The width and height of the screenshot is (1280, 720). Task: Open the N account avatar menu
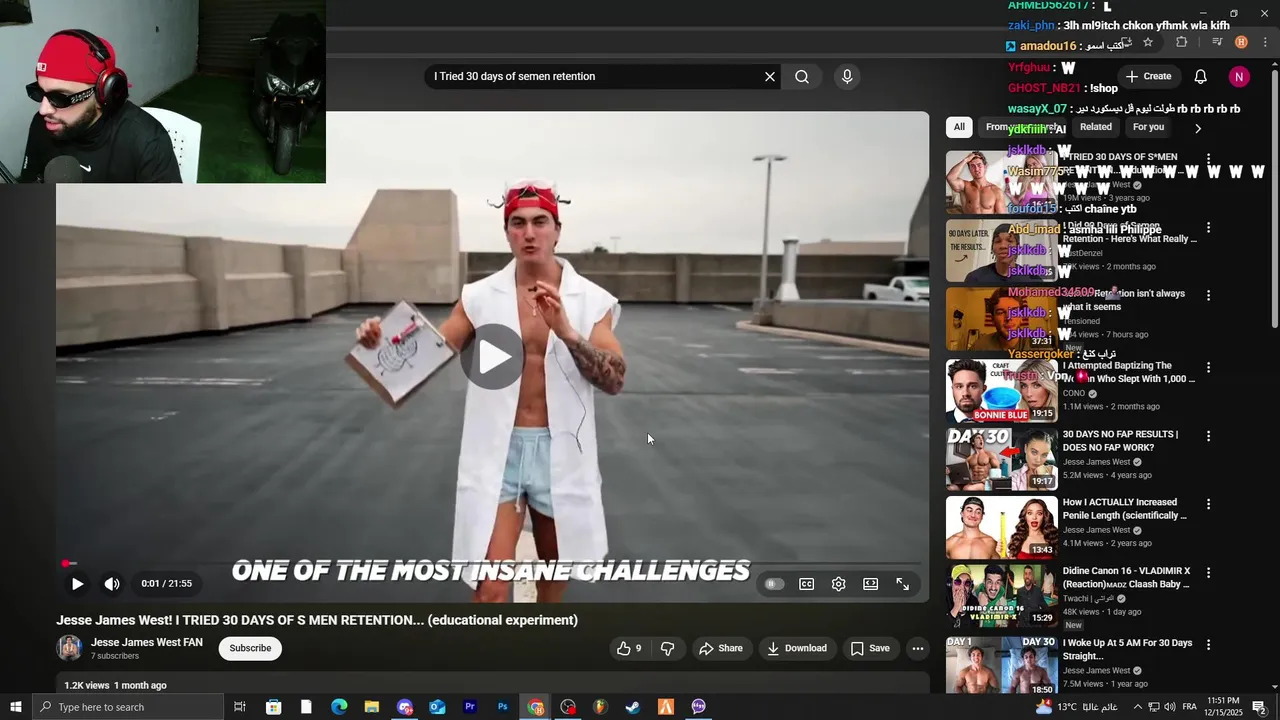tap(1239, 77)
